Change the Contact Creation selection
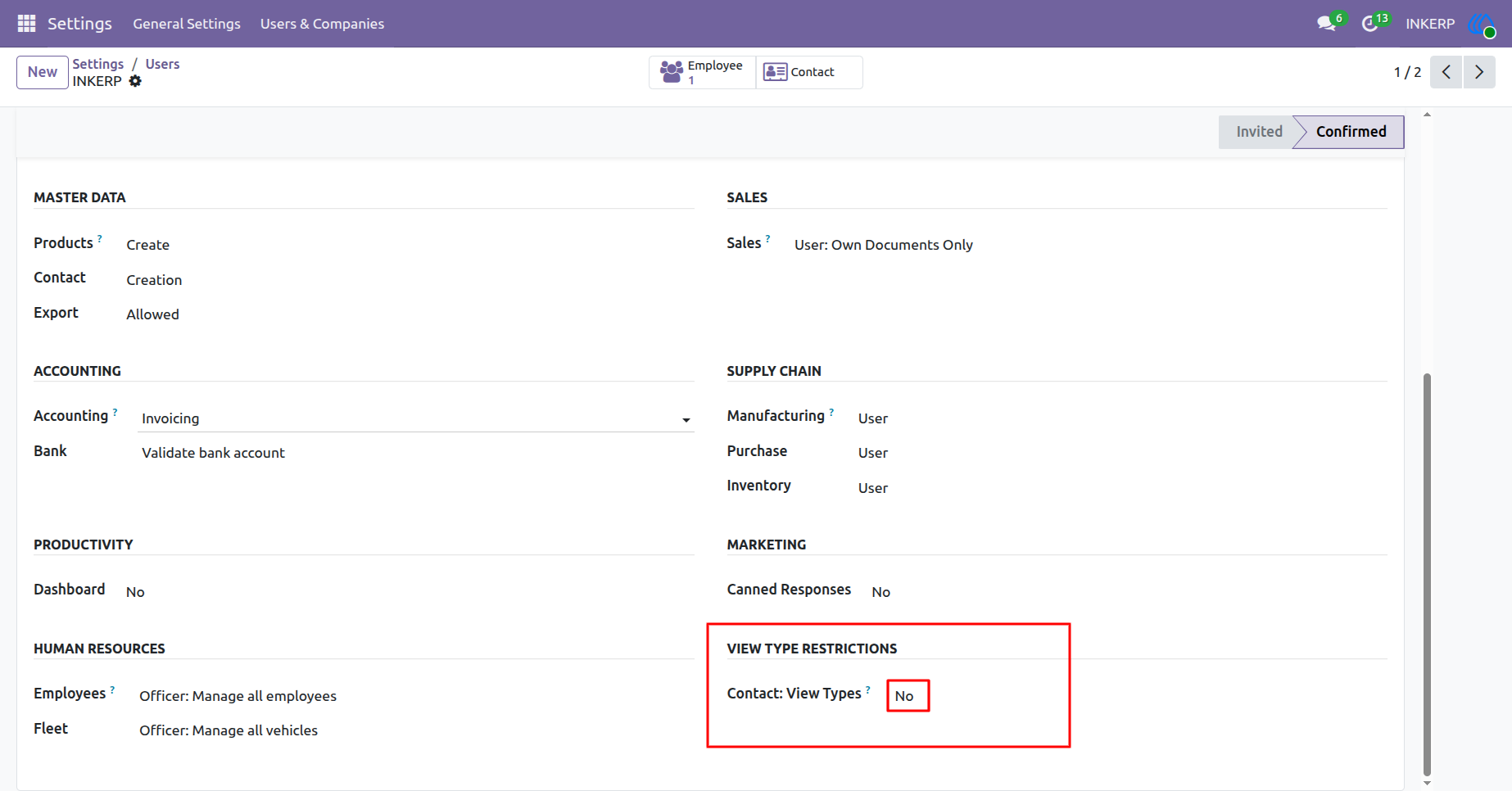This screenshot has width=1512, height=791. click(154, 280)
